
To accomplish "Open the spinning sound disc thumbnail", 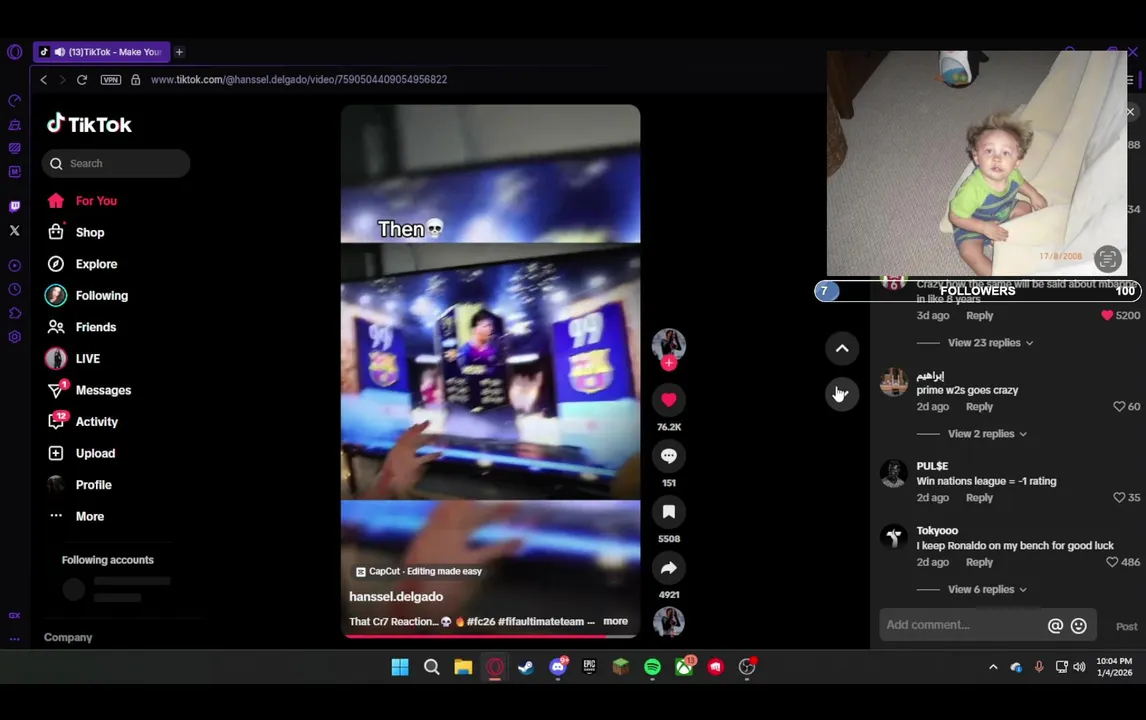I will (669, 622).
